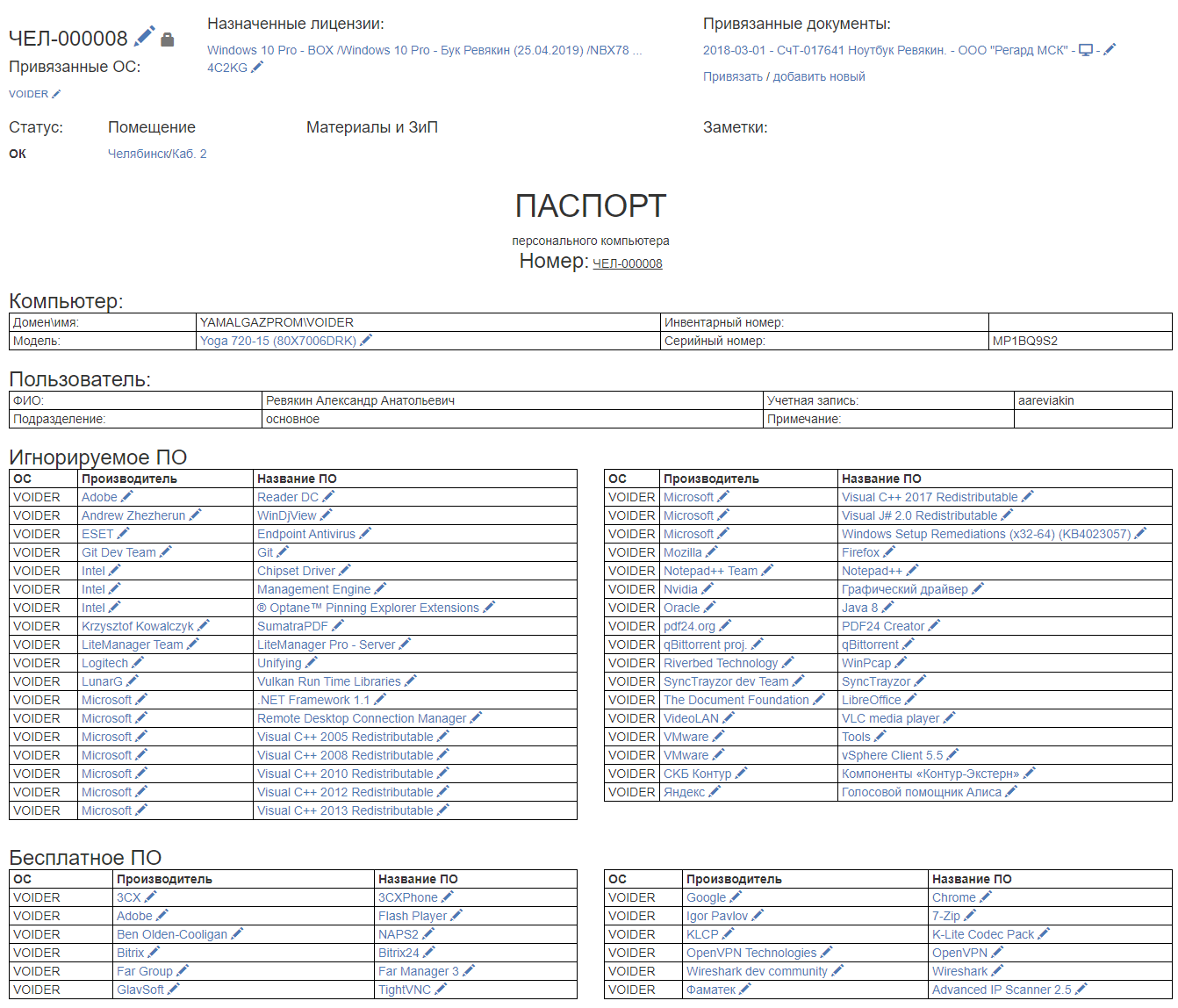Click the pencil after Wireshark software name

997,971
